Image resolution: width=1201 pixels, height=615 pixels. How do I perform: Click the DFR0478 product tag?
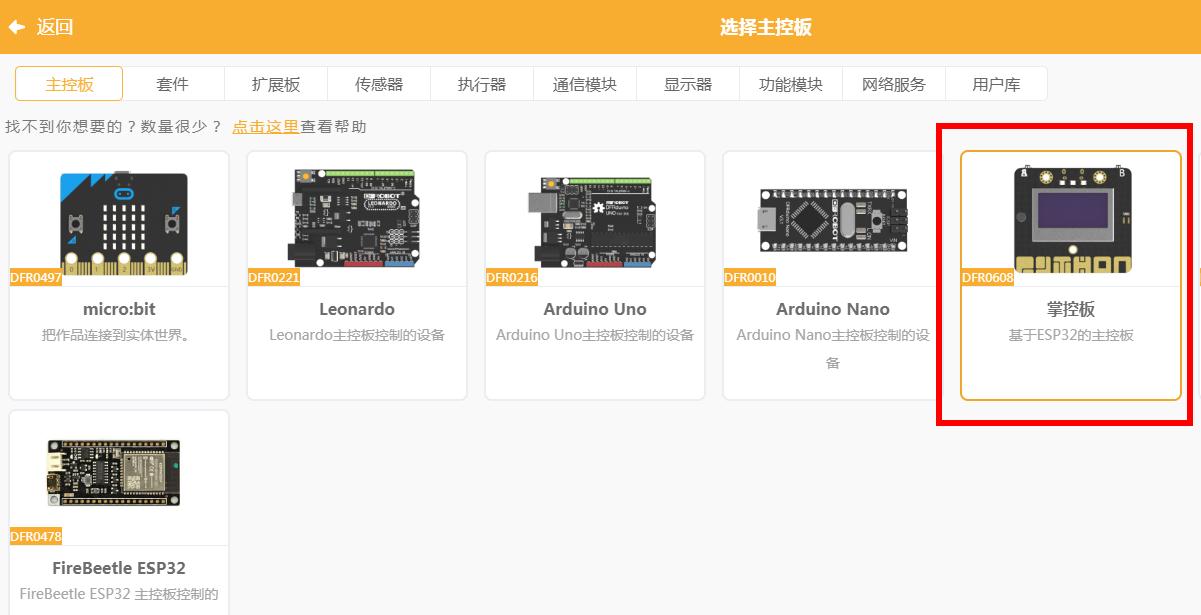(36, 536)
